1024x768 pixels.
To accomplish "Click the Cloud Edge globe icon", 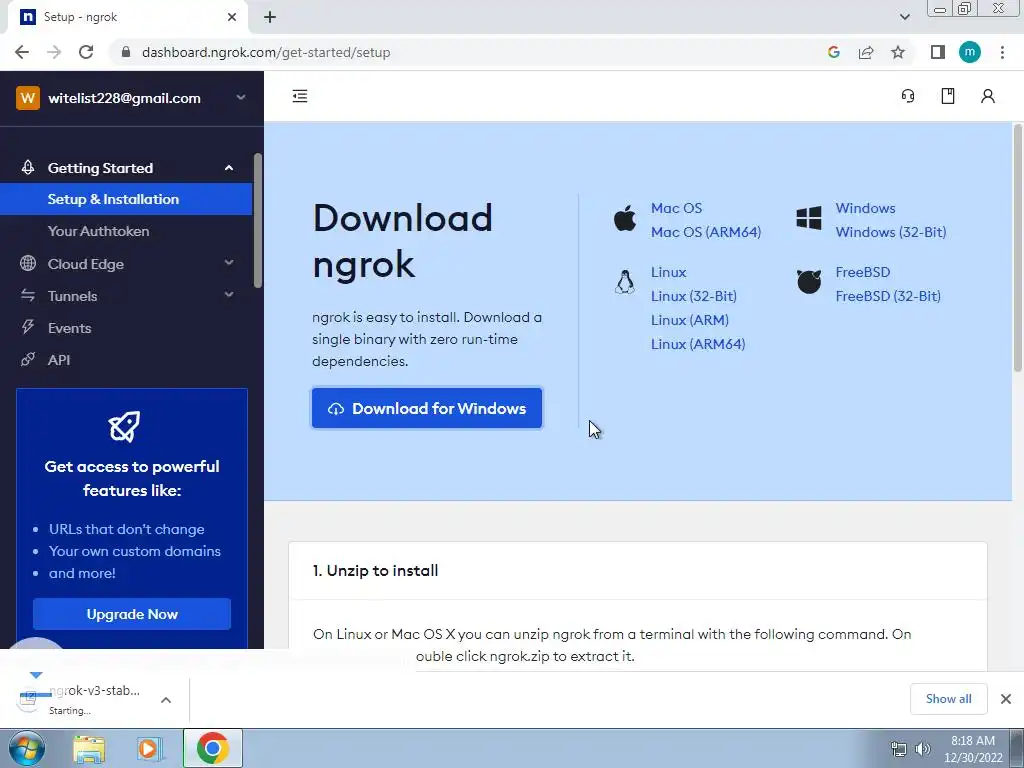I will pyautogui.click(x=27, y=263).
